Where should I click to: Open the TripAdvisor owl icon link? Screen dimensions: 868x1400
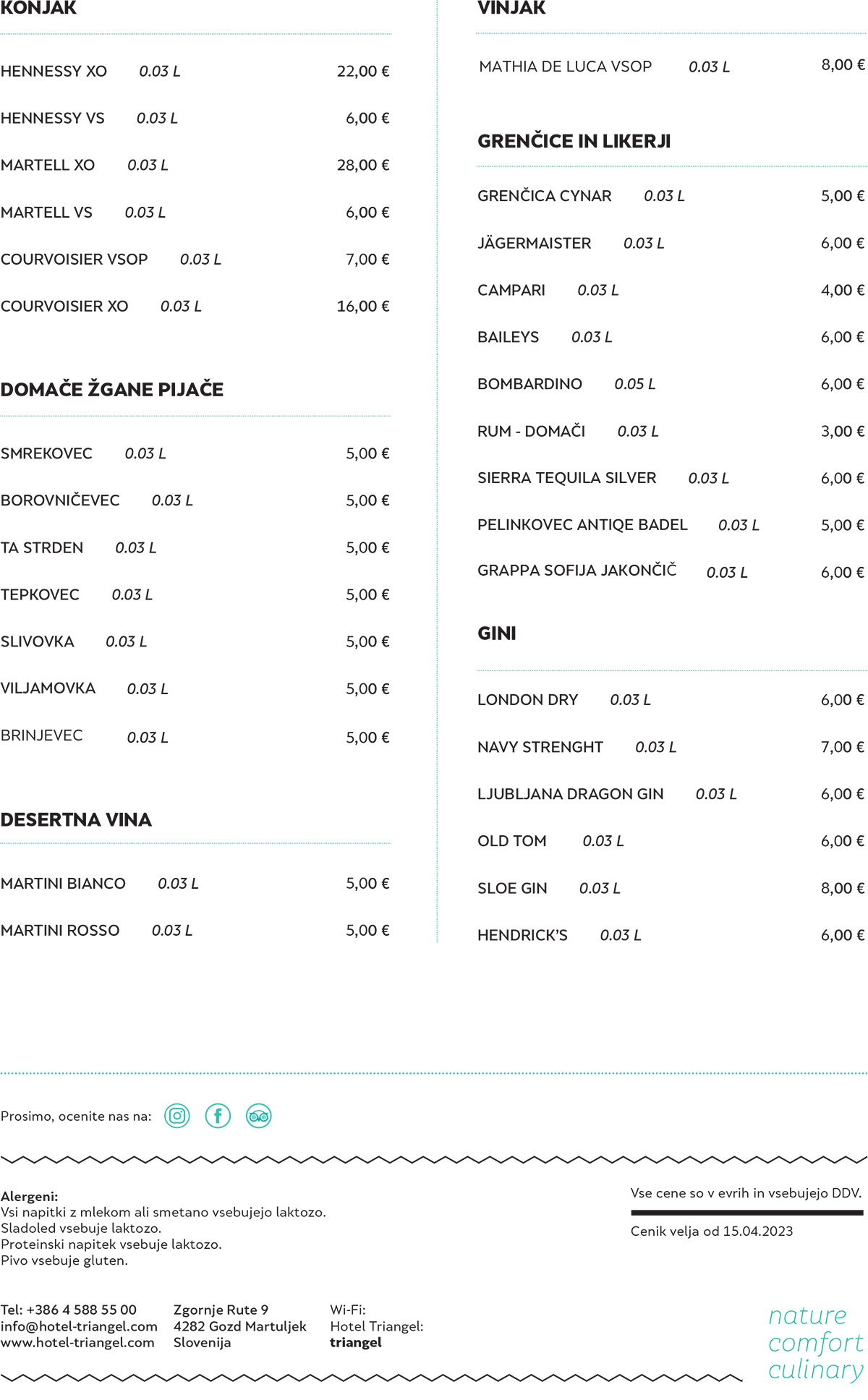[259, 1116]
